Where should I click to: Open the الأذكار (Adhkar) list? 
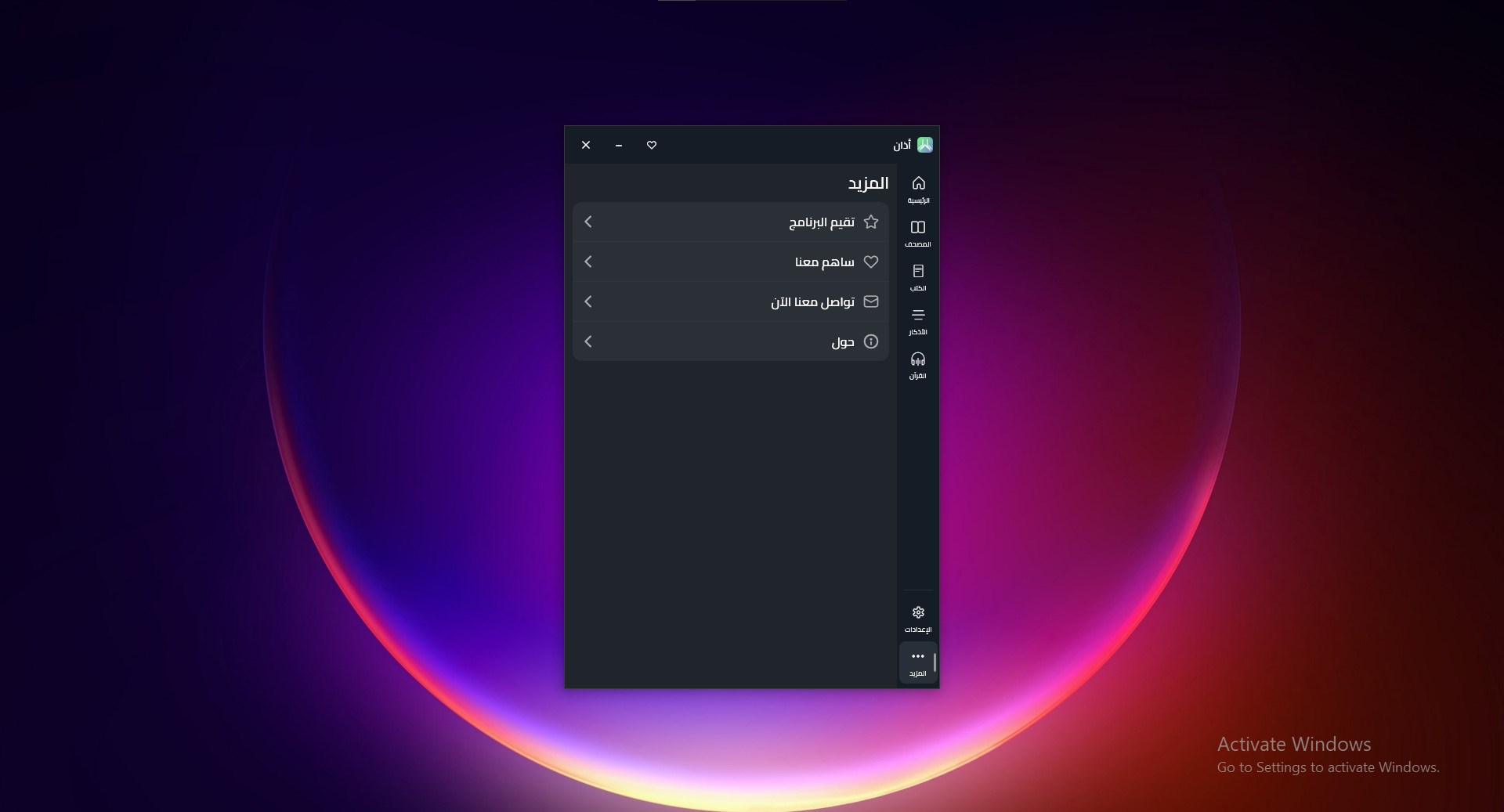pyautogui.click(x=918, y=323)
